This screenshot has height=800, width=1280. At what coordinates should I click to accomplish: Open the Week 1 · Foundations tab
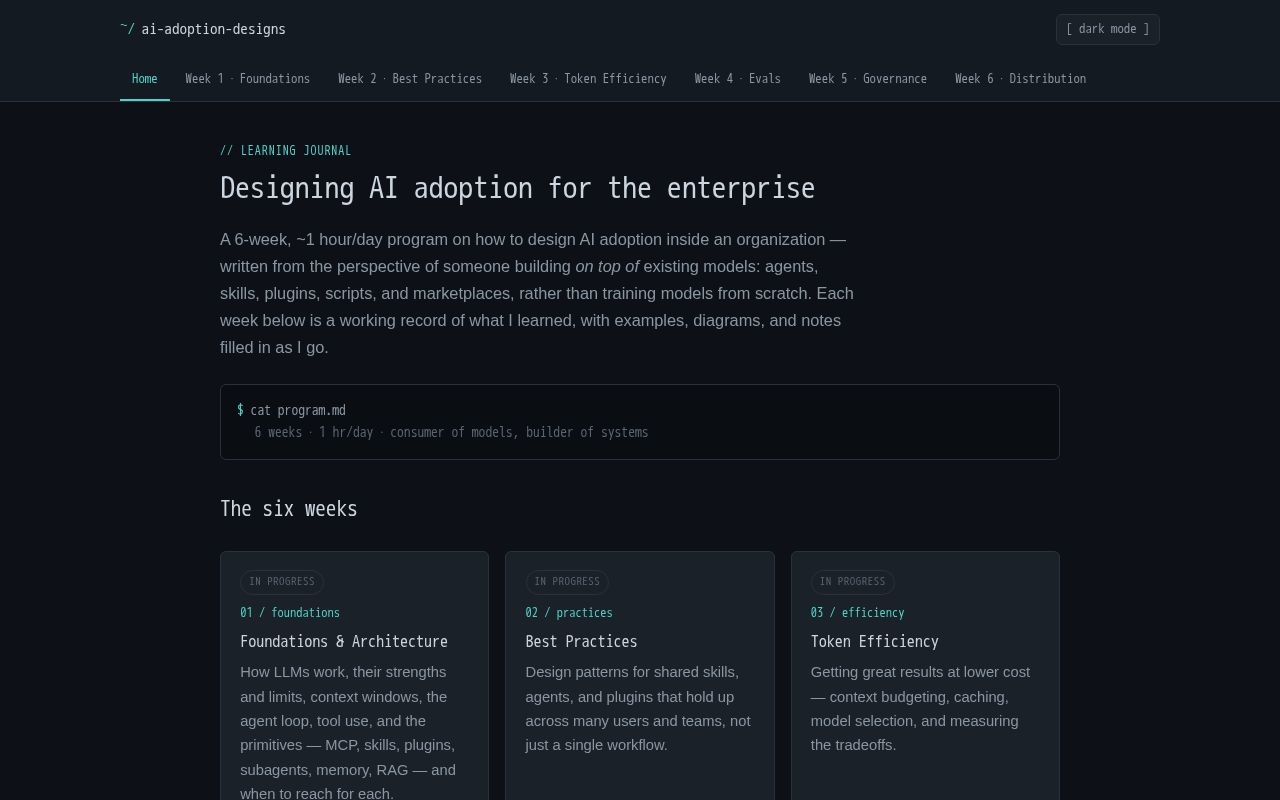click(248, 79)
